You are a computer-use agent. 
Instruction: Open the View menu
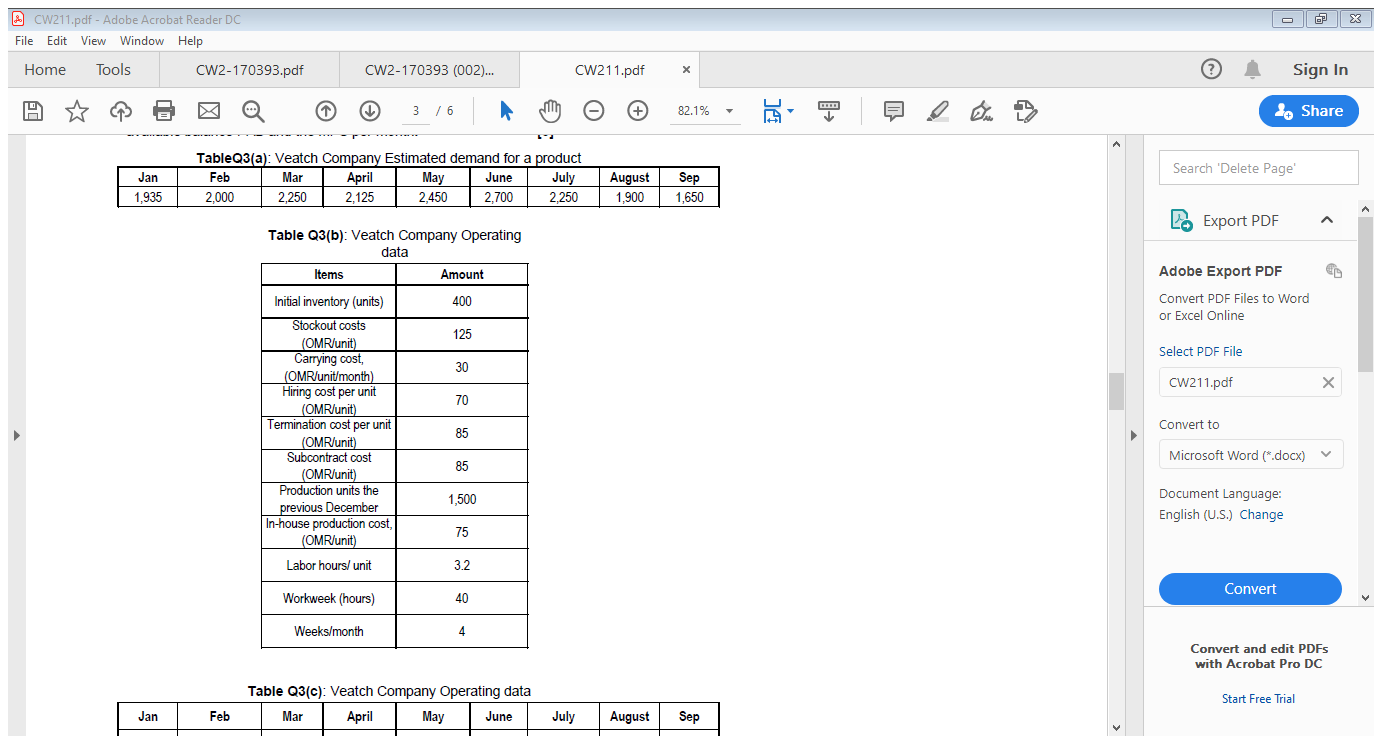click(93, 41)
